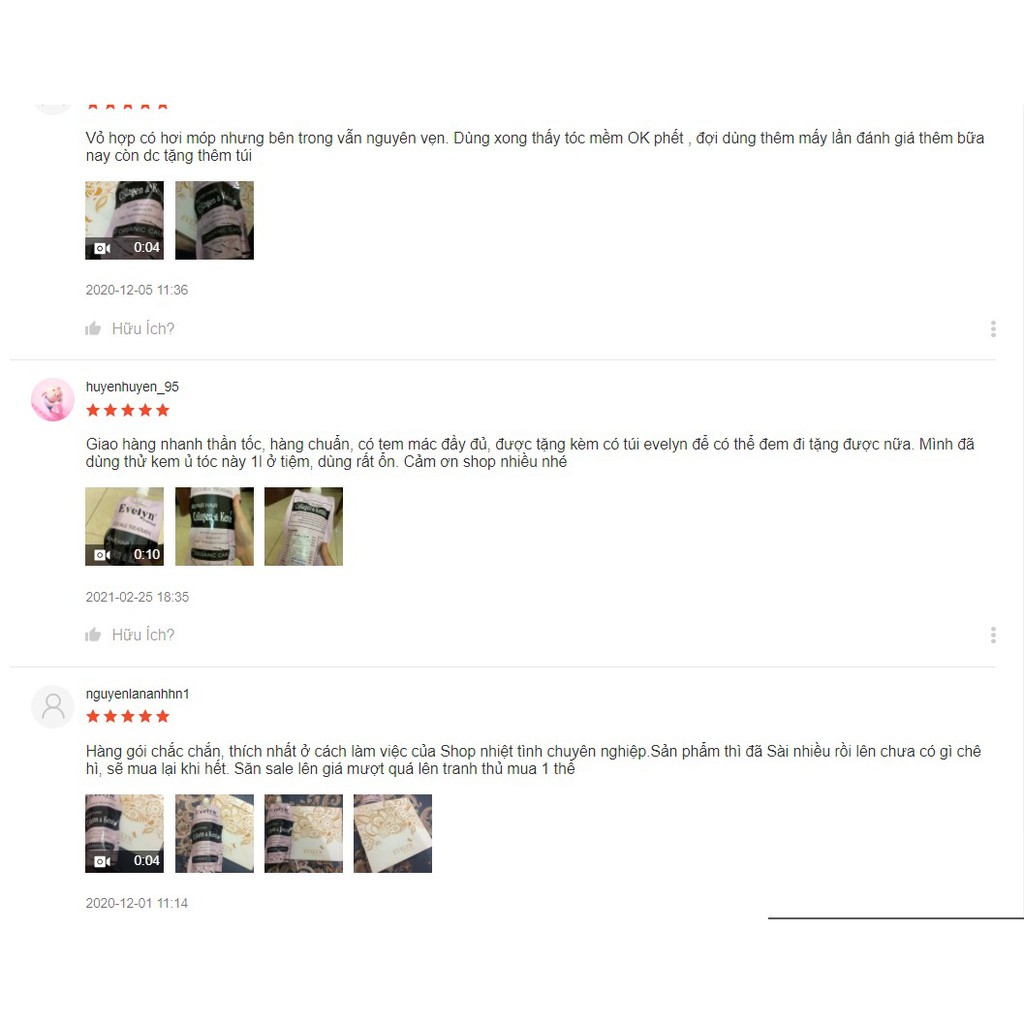Screen dimensions: 1024x1024
Task: Click username nguyenlananhhn1
Action: coord(137,694)
